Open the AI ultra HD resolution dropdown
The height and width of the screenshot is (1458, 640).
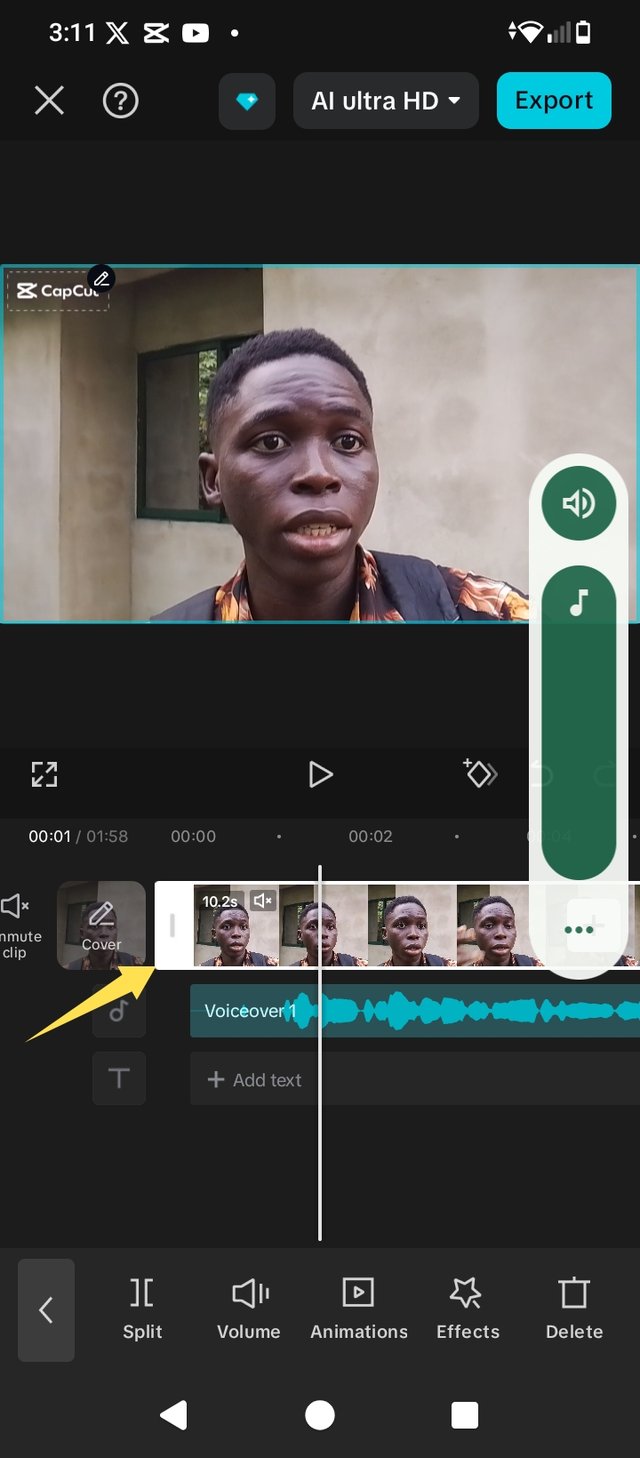pos(386,101)
